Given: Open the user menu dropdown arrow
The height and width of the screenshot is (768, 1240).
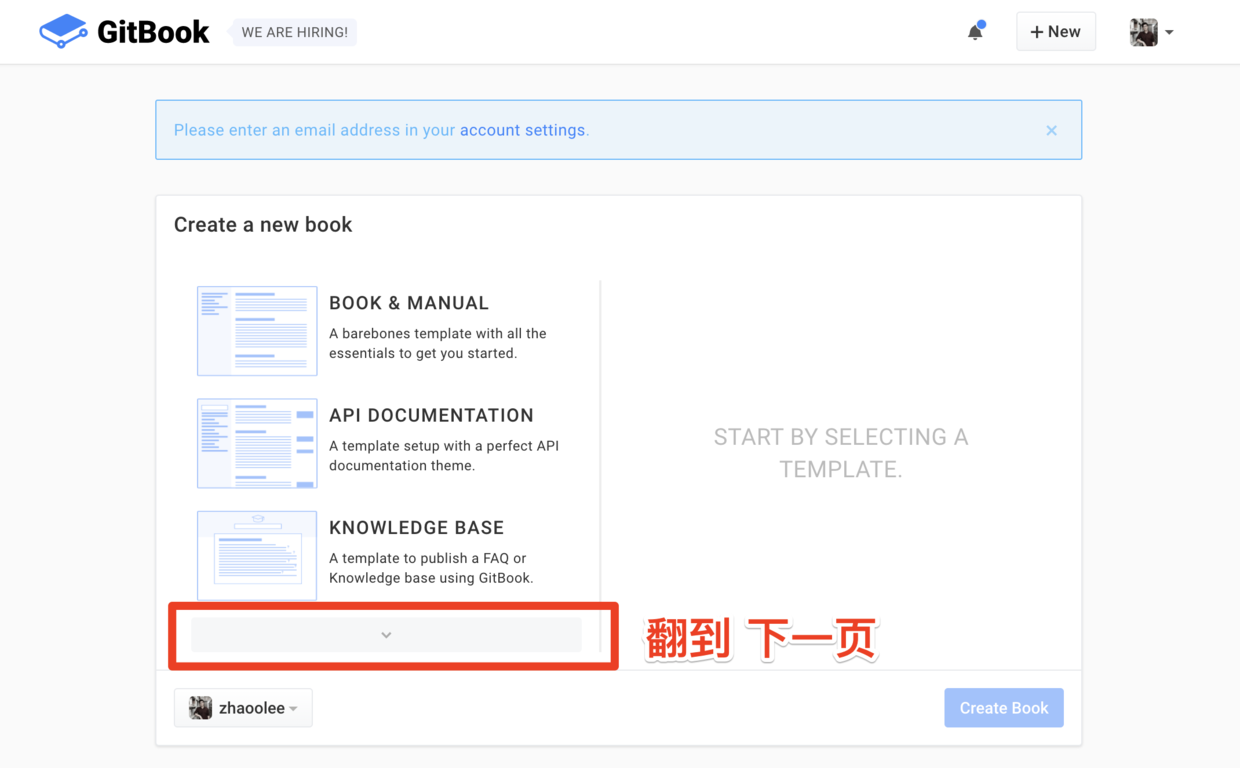Looking at the screenshot, I should coord(1169,31).
